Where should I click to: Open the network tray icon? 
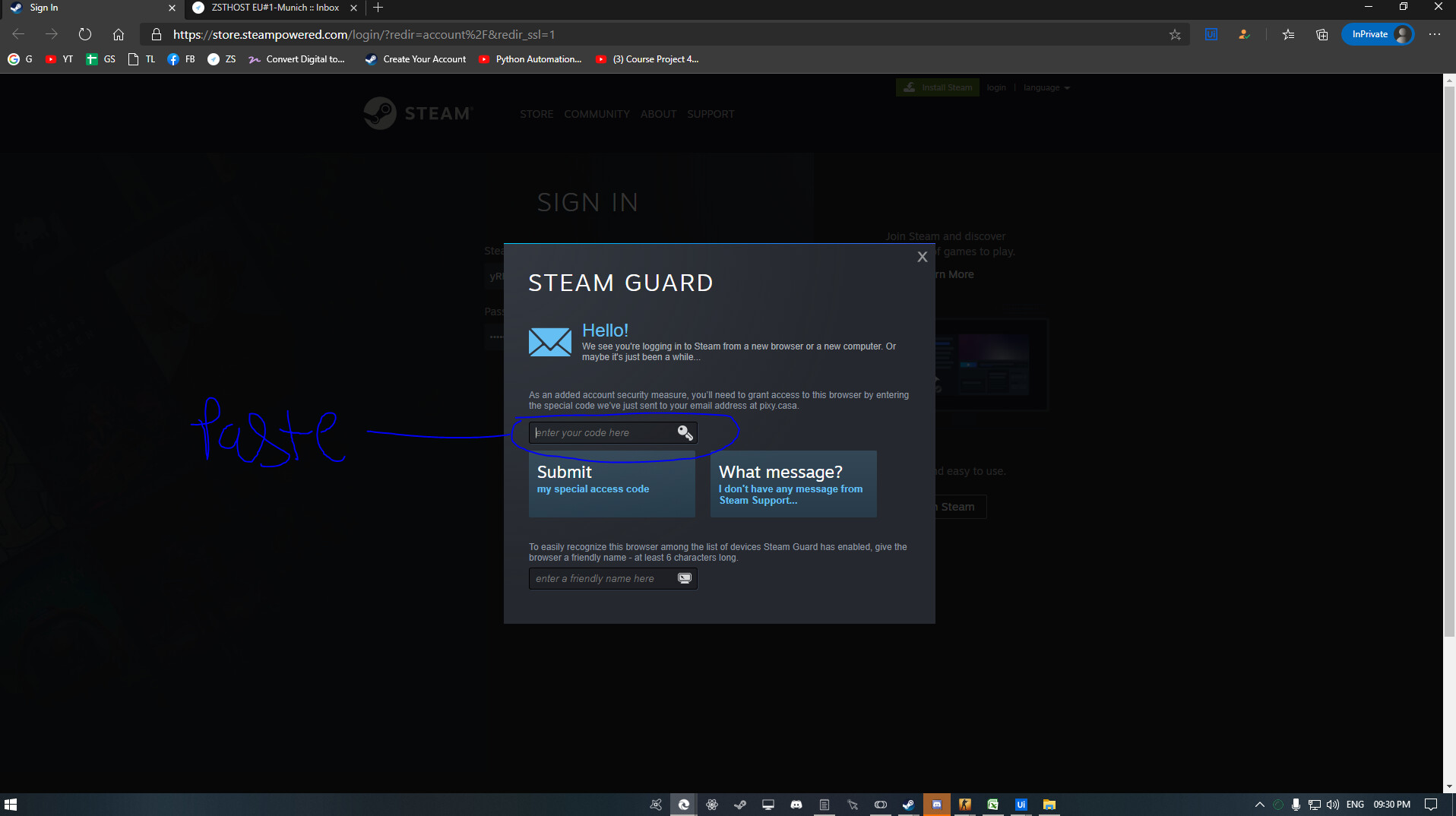click(x=1314, y=805)
